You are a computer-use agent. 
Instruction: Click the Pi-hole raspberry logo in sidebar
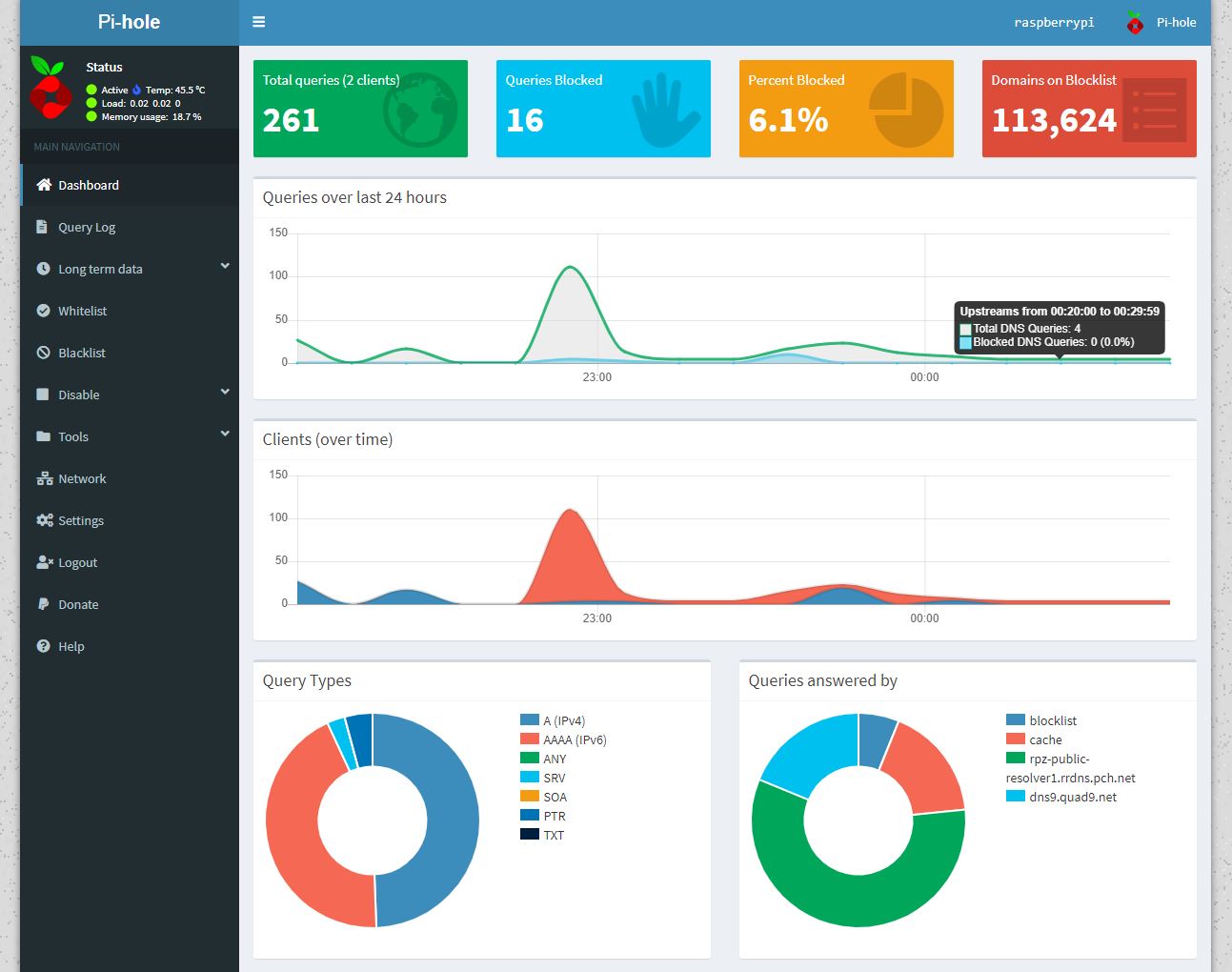(49, 89)
